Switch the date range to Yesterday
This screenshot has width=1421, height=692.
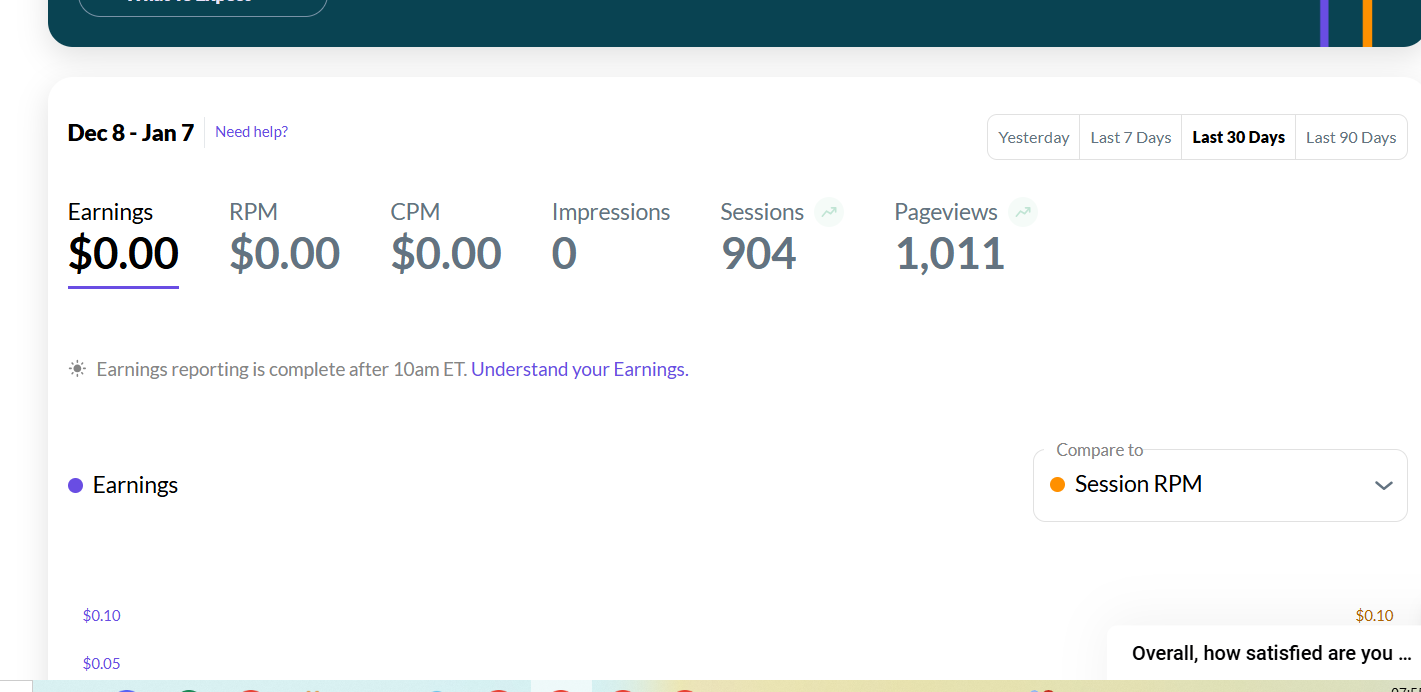coord(1034,138)
